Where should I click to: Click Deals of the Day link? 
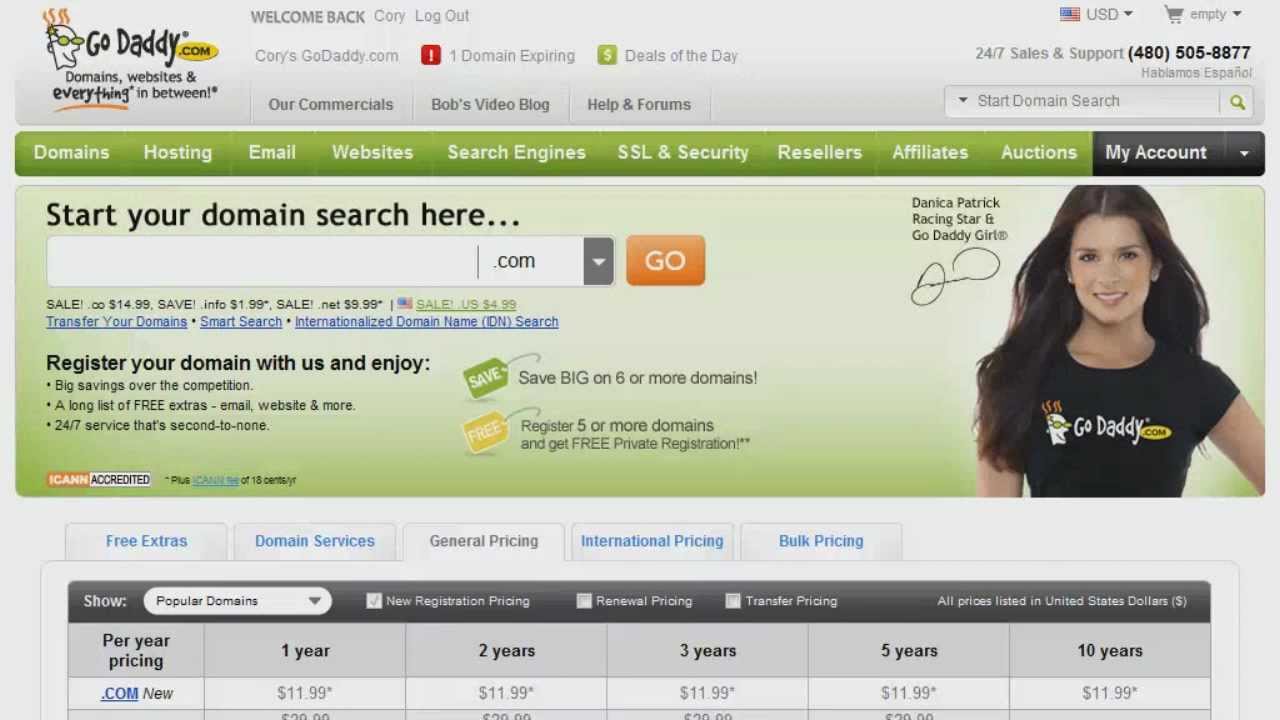click(681, 56)
